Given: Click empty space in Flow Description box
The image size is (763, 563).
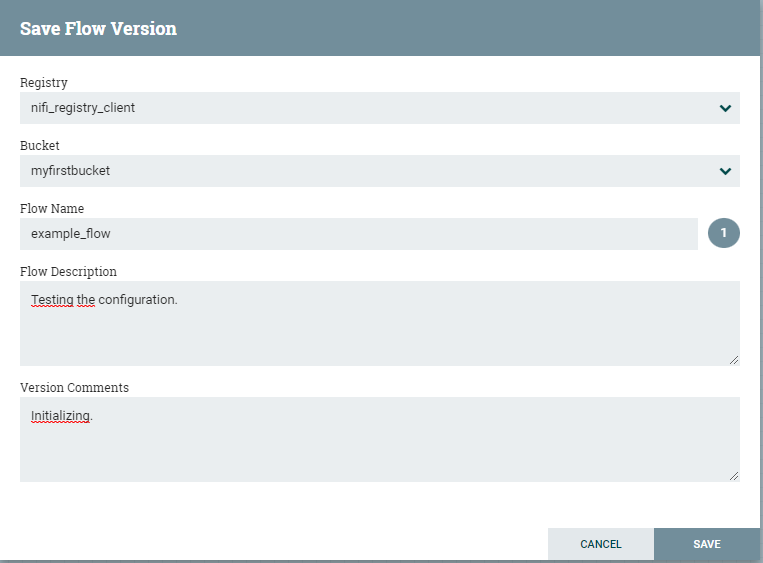Looking at the screenshot, I should pos(380,335).
